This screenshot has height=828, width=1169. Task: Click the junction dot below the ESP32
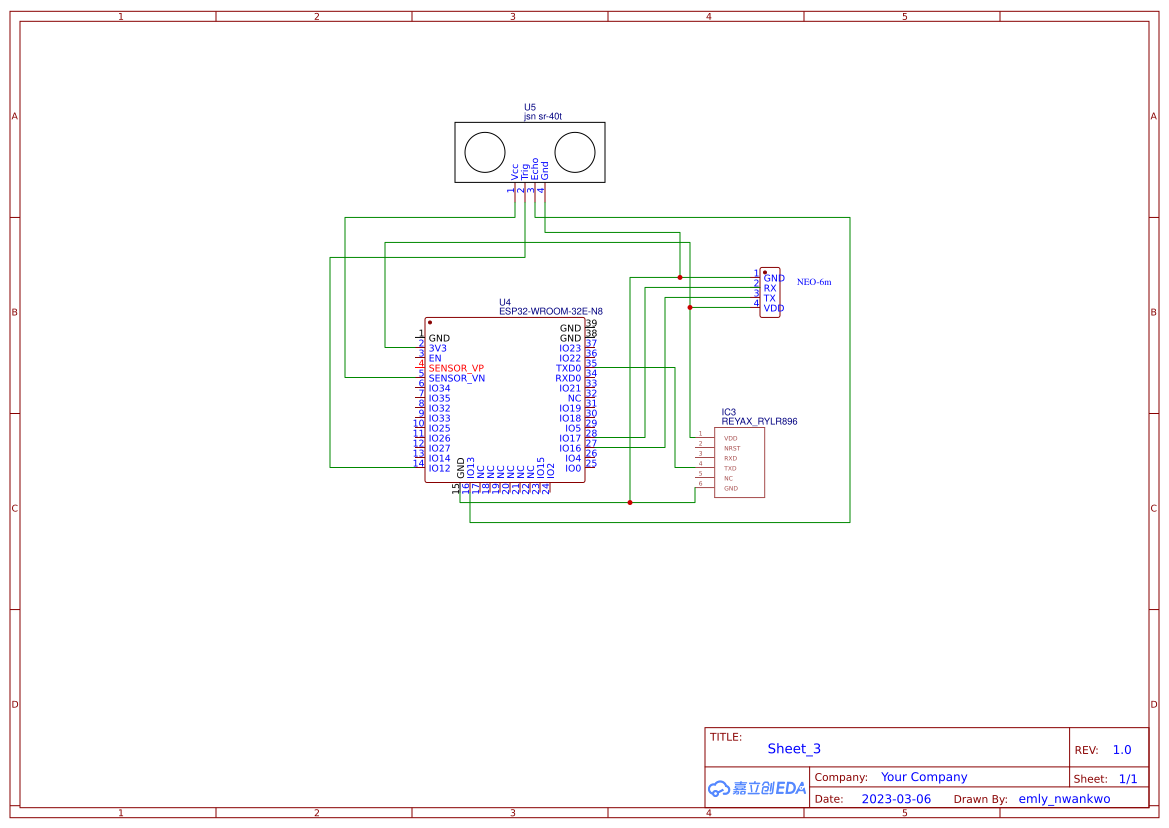click(x=630, y=502)
